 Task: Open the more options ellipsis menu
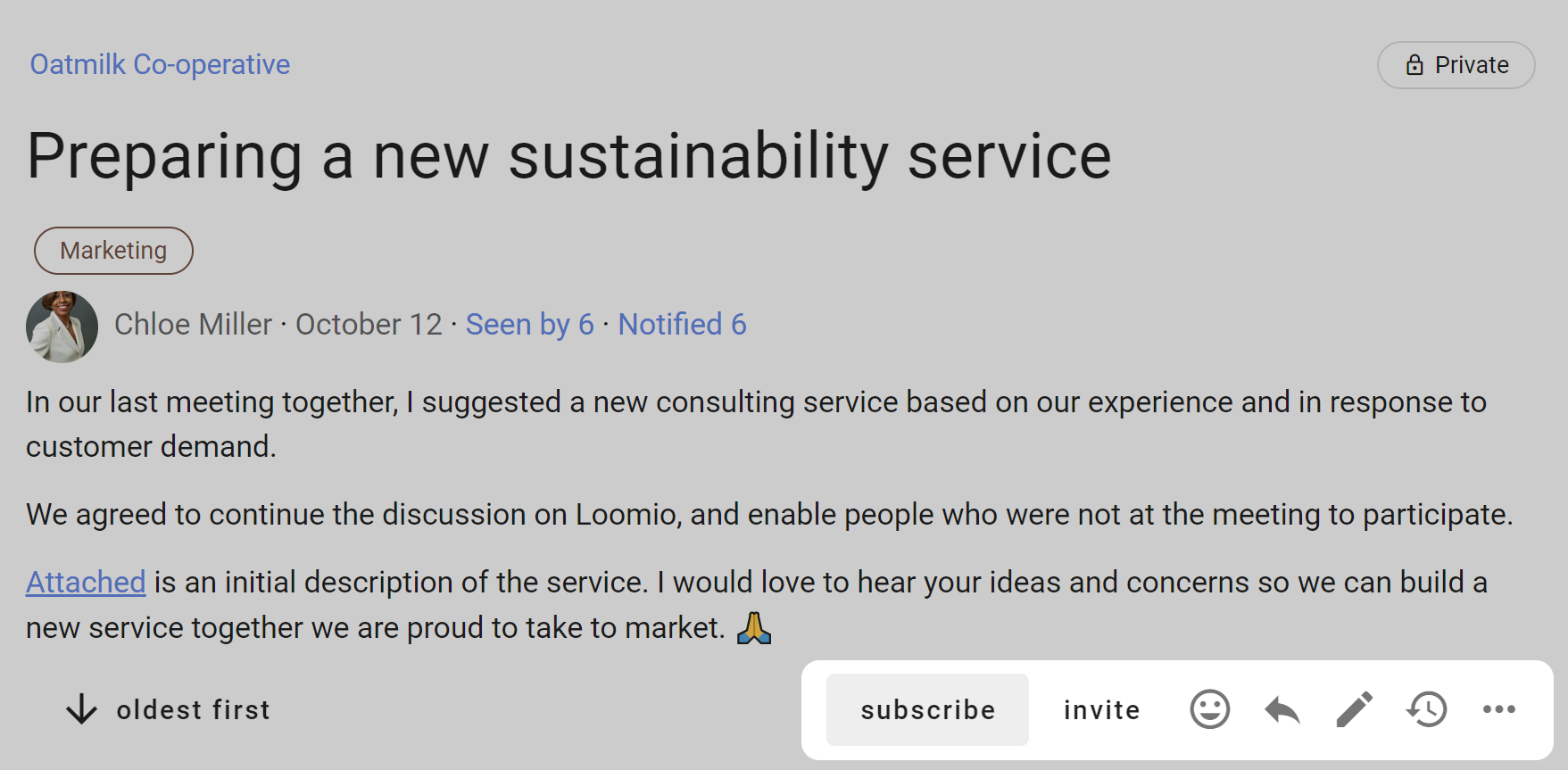[x=1497, y=709]
